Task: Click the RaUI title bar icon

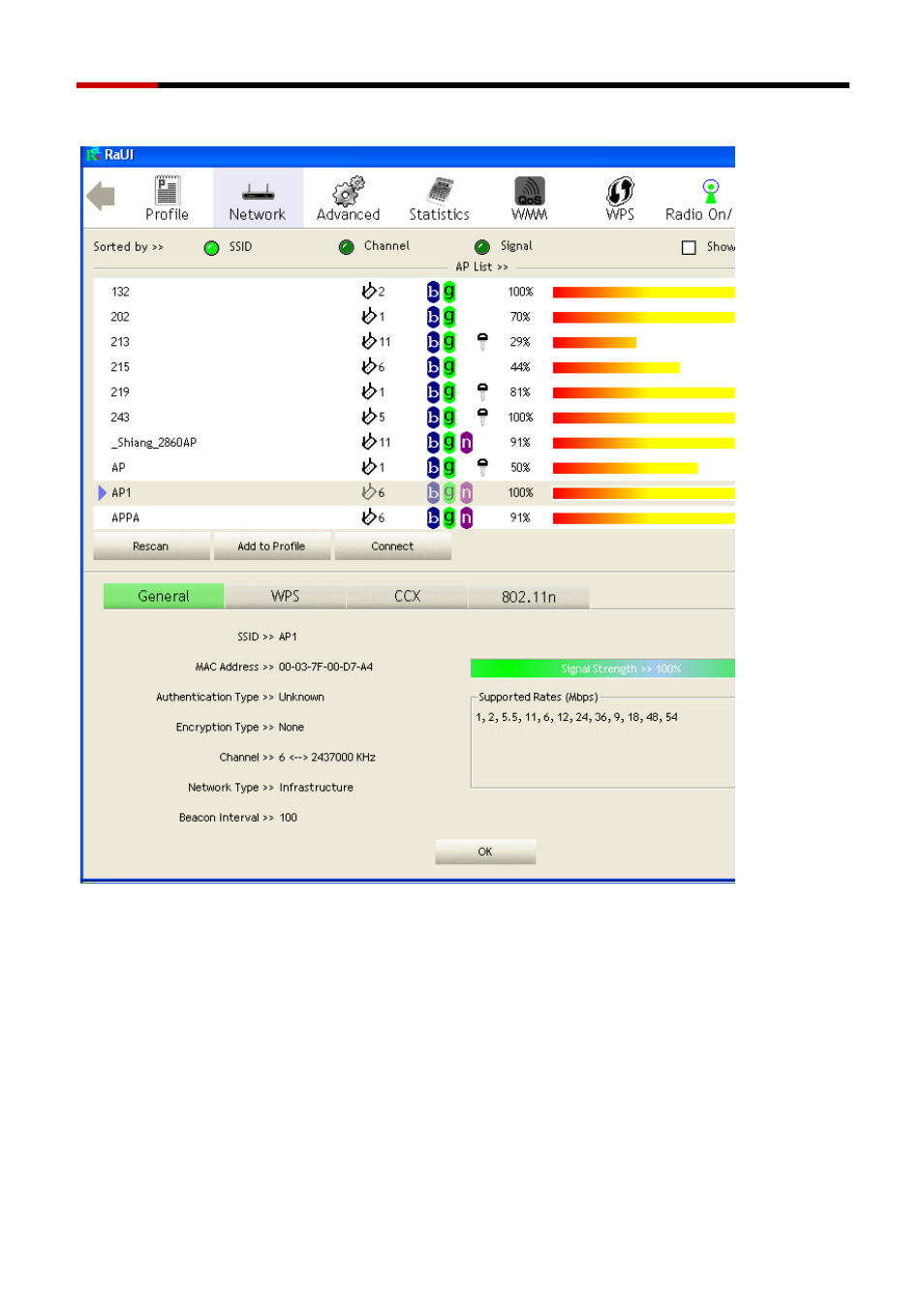Action: coord(93,154)
